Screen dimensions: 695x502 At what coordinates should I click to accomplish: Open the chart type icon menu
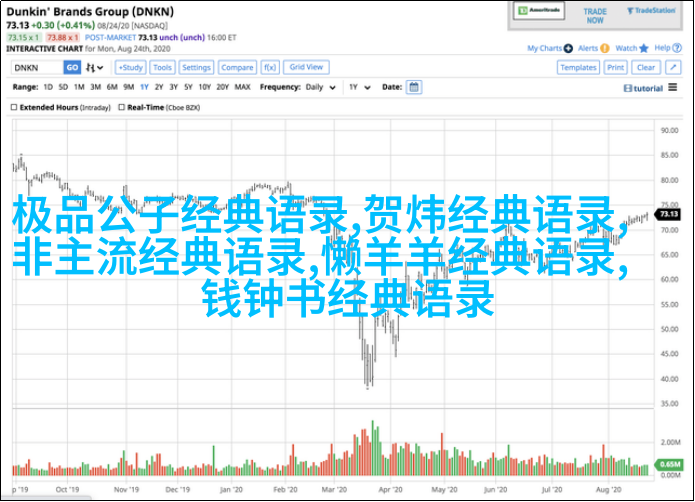pyautogui.click(x=94, y=68)
